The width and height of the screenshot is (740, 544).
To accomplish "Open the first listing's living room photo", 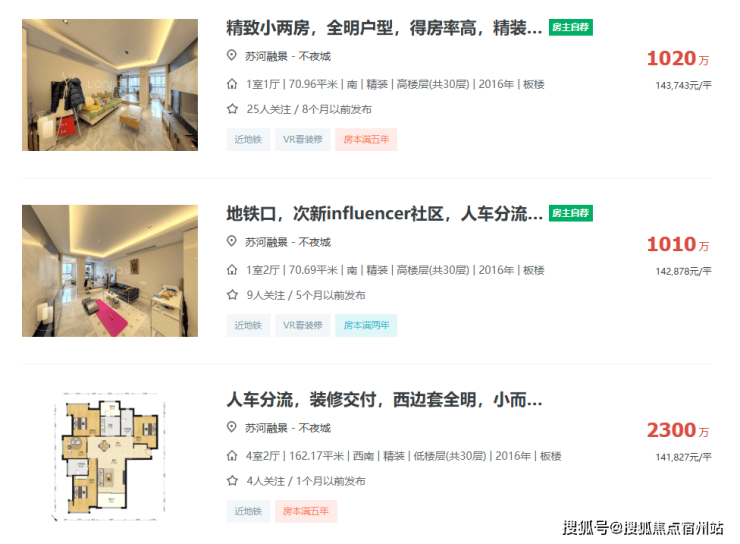I will click(x=110, y=85).
